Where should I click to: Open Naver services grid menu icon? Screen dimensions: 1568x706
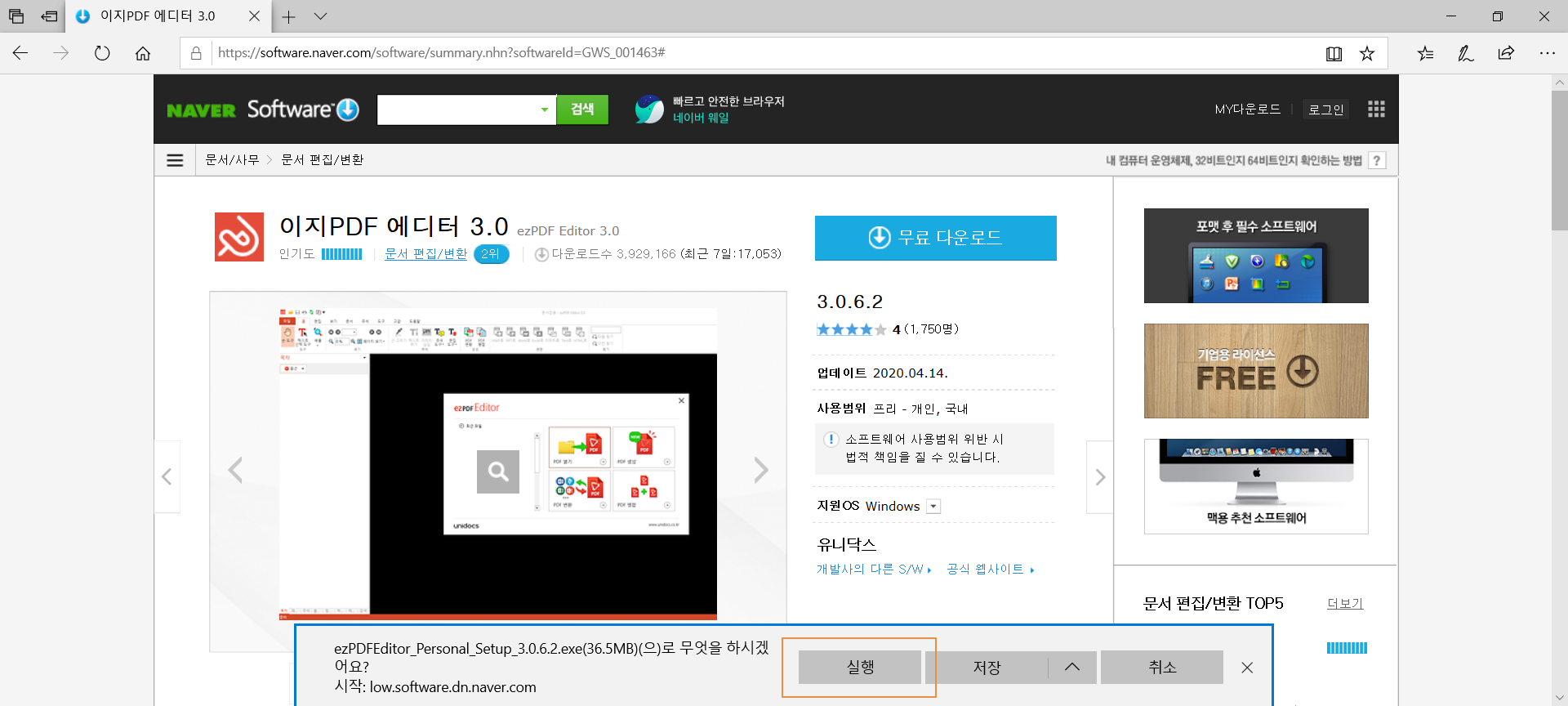pyautogui.click(x=1376, y=109)
